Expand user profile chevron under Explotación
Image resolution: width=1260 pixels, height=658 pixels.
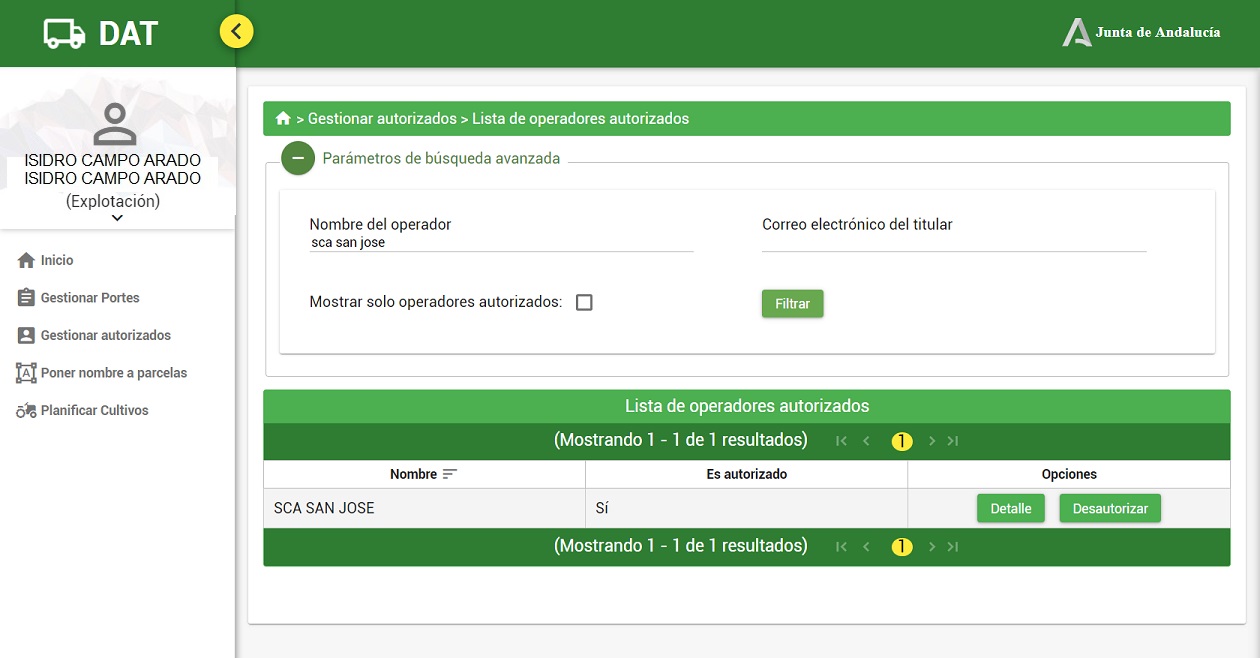point(117,218)
